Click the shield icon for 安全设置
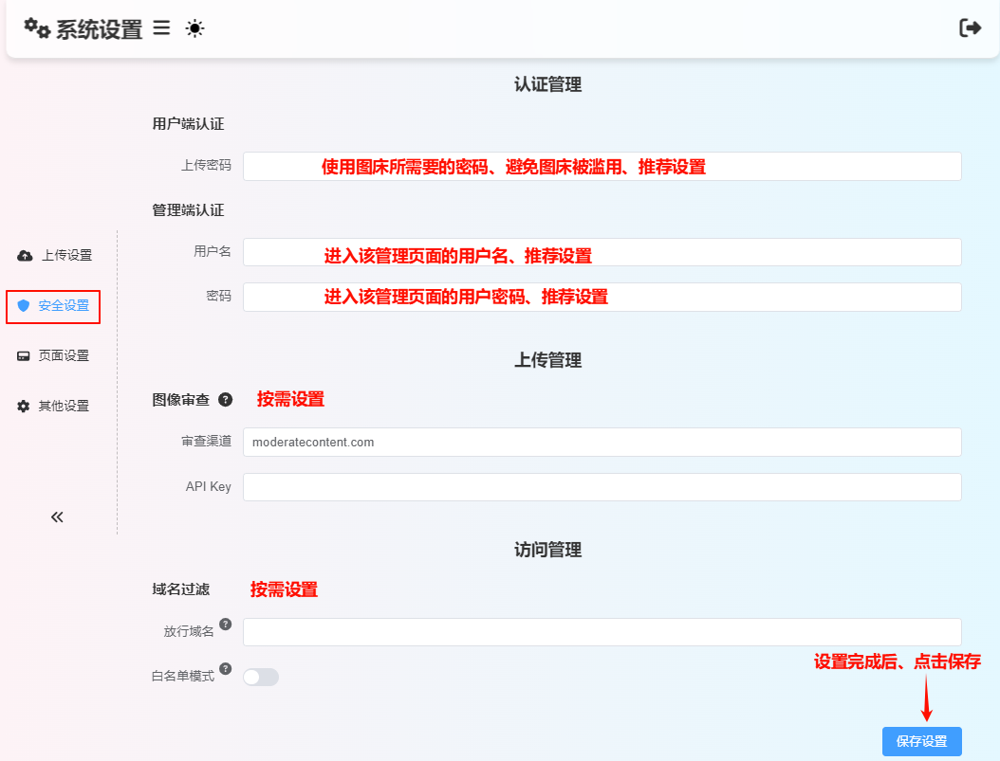Image resolution: width=1000 pixels, height=761 pixels. coord(24,306)
